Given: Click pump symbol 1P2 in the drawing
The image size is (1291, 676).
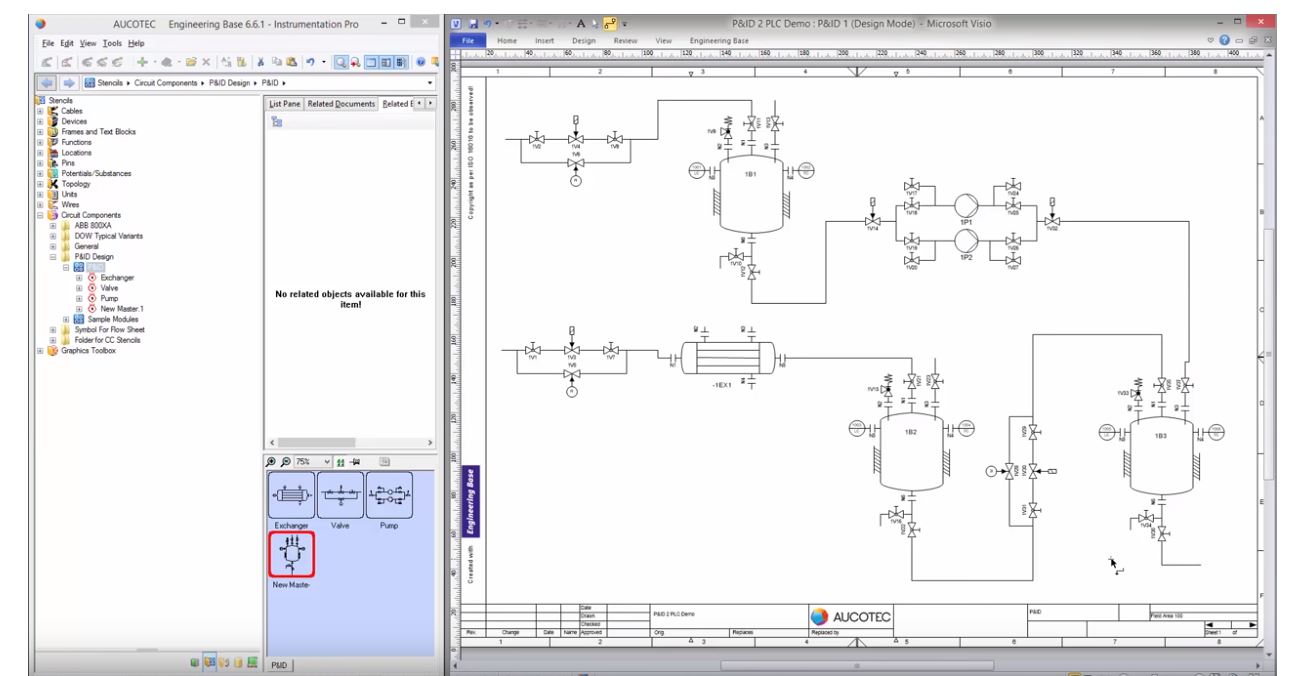Looking at the screenshot, I should pyautogui.click(x=966, y=241).
